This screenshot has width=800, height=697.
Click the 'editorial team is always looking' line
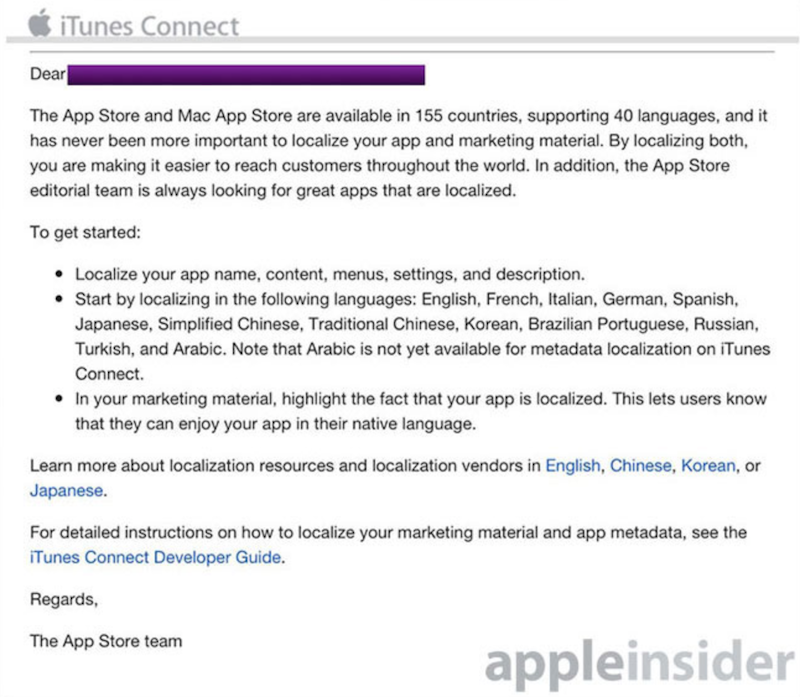[x=273, y=191]
